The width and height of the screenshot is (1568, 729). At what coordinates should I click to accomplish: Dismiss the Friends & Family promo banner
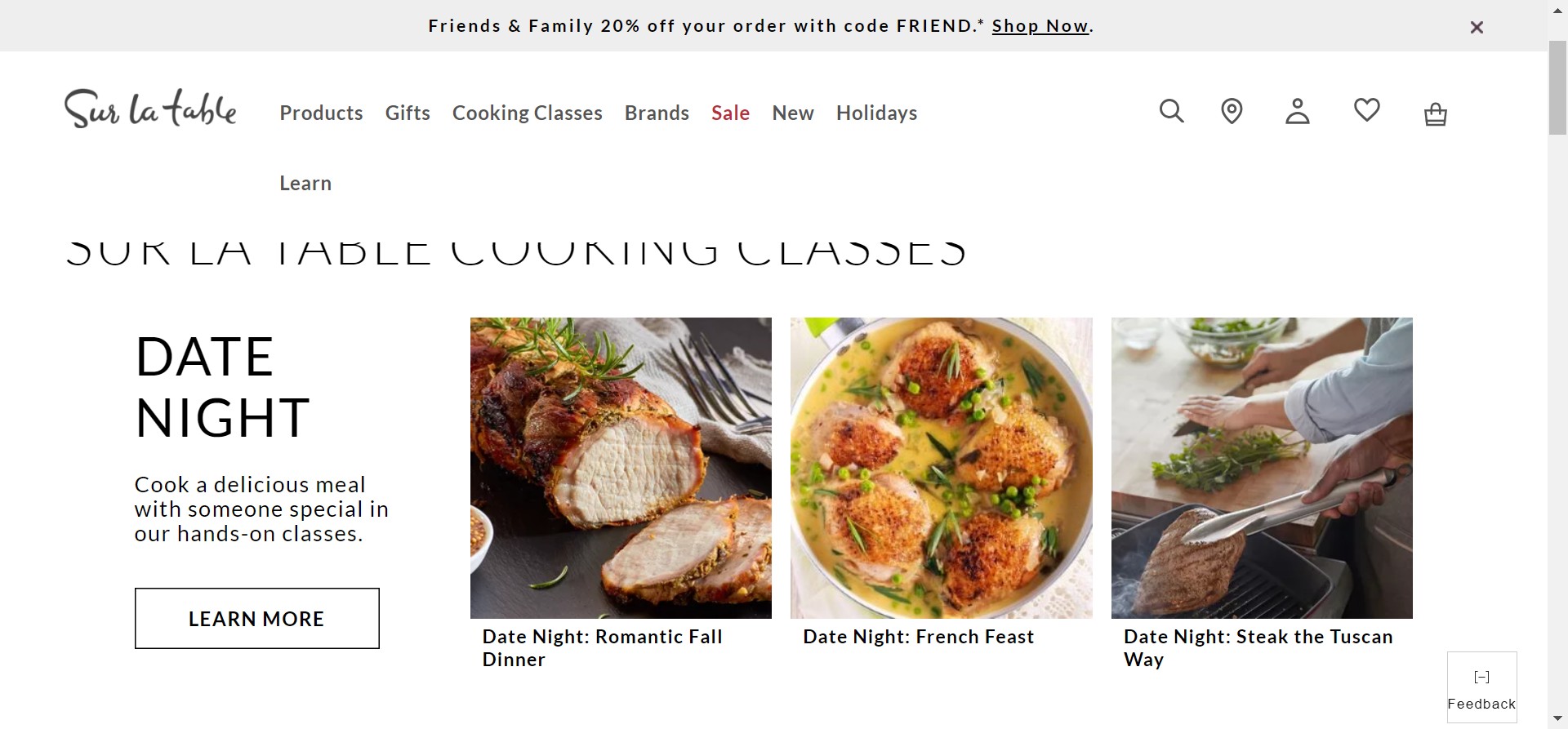pyautogui.click(x=1477, y=27)
